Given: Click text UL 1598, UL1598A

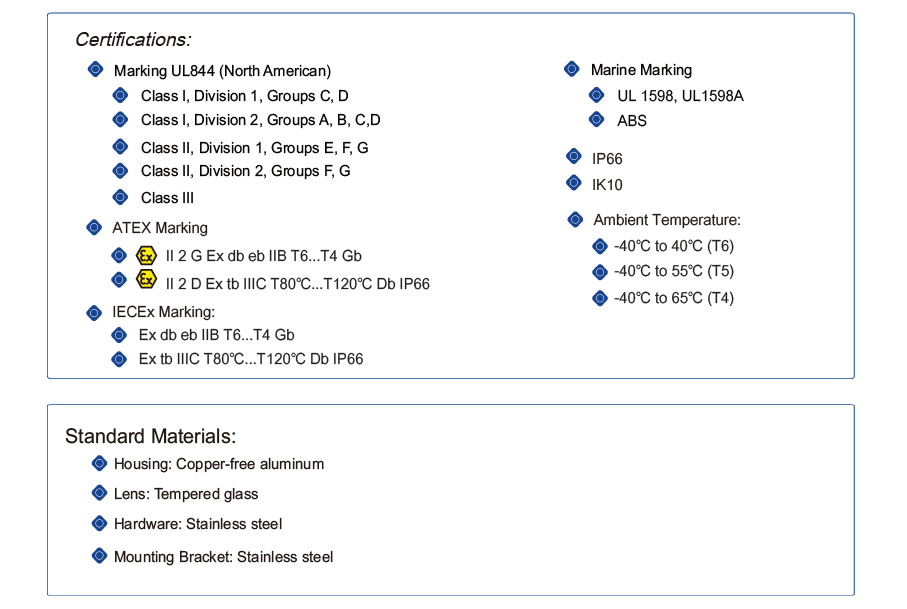Looking at the screenshot, I should (x=680, y=96).
